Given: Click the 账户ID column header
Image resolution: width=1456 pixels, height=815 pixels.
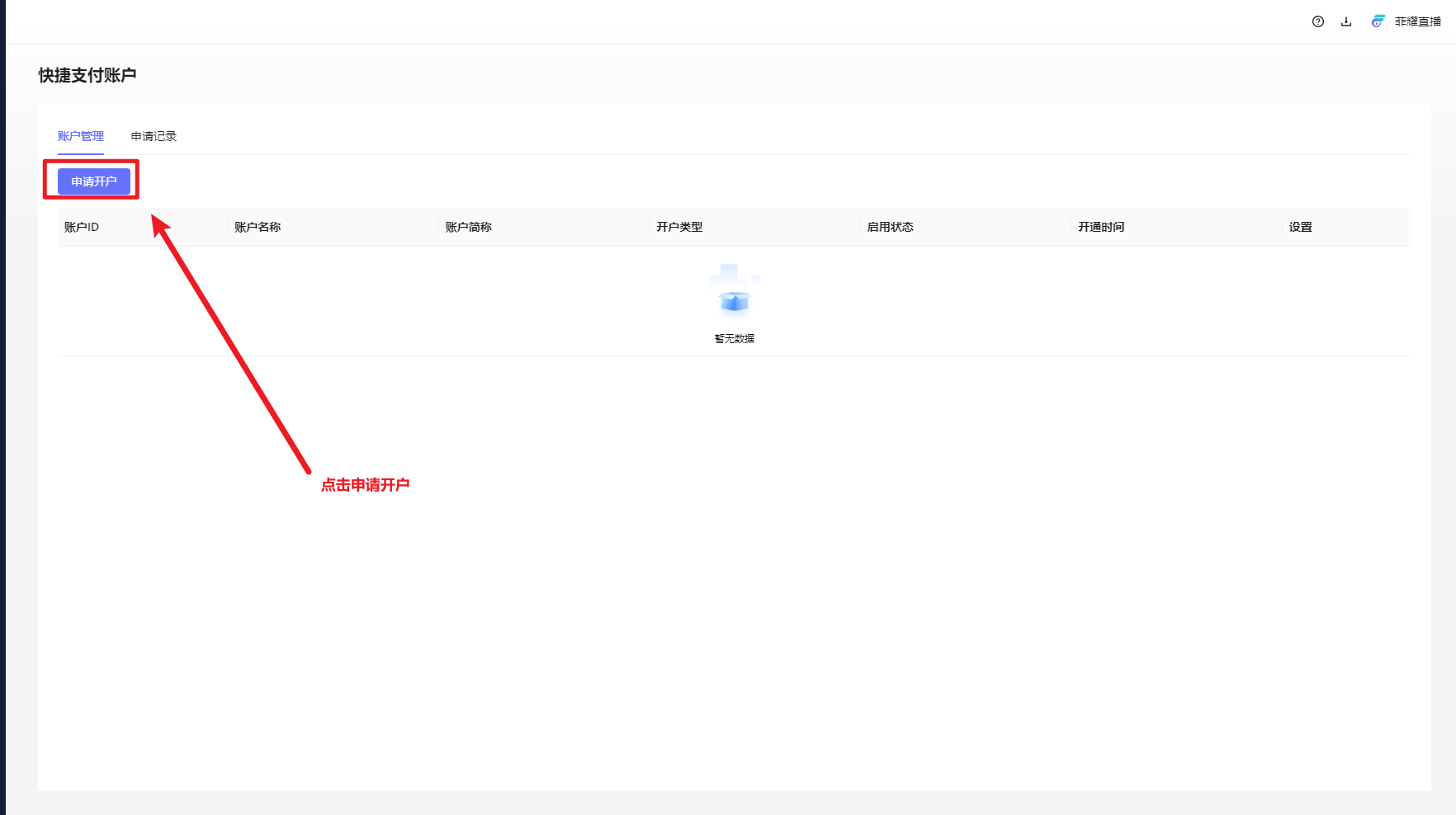Looking at the screenshot, I should [x=82, y=227].
